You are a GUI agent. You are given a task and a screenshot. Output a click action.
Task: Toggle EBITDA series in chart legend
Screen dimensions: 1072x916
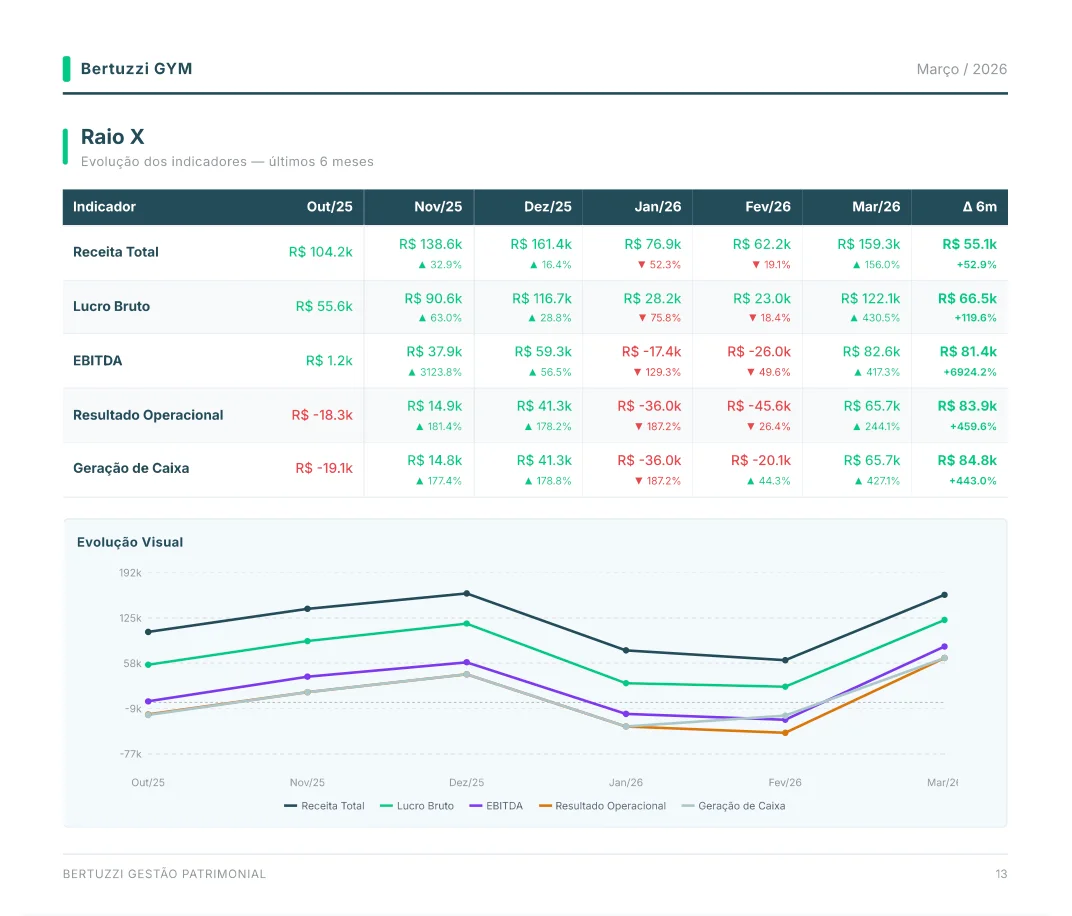click(496, 806)
